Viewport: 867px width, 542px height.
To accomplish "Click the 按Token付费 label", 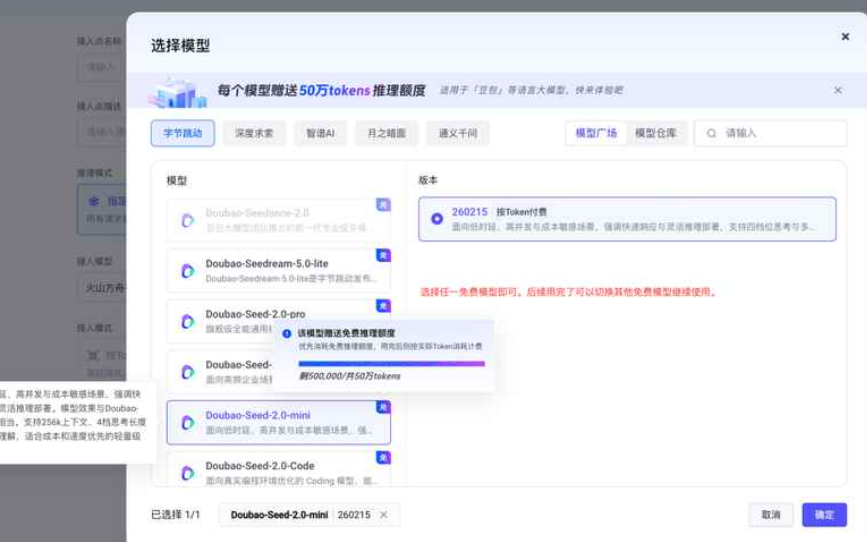I will coord(521,212).
